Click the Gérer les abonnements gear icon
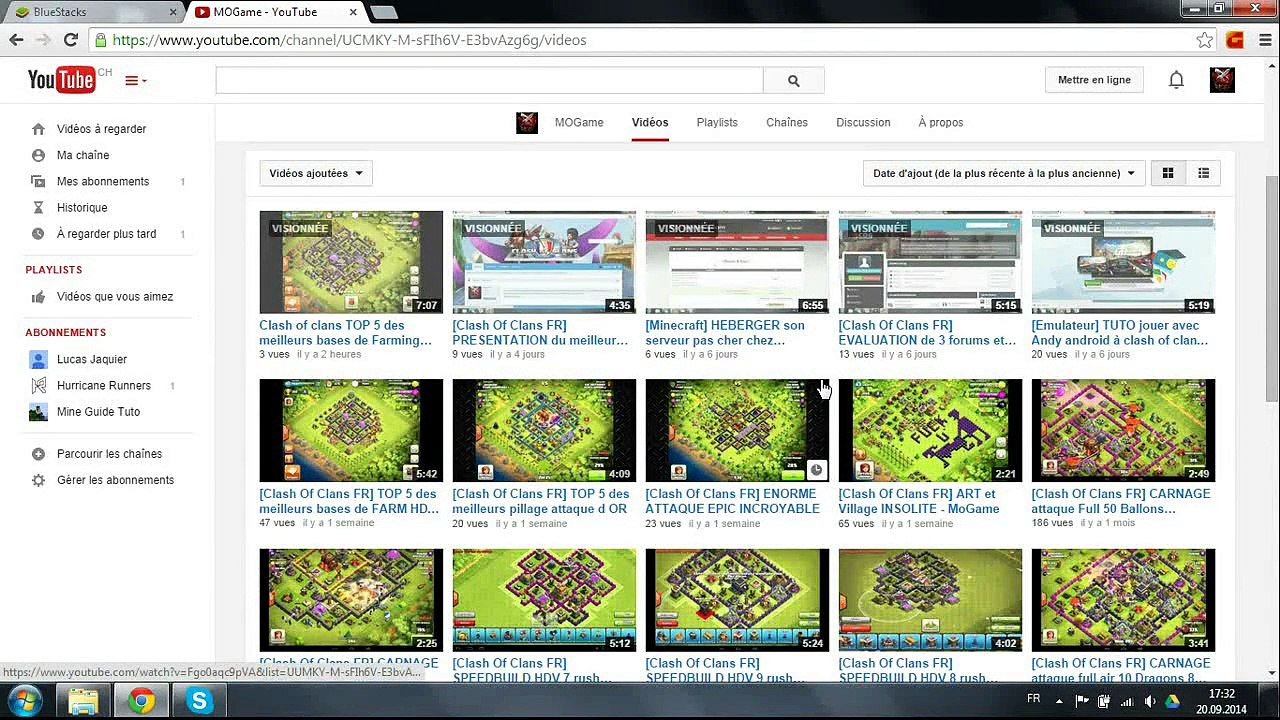This screenshot has height=720, width=1280. point(38,480)
